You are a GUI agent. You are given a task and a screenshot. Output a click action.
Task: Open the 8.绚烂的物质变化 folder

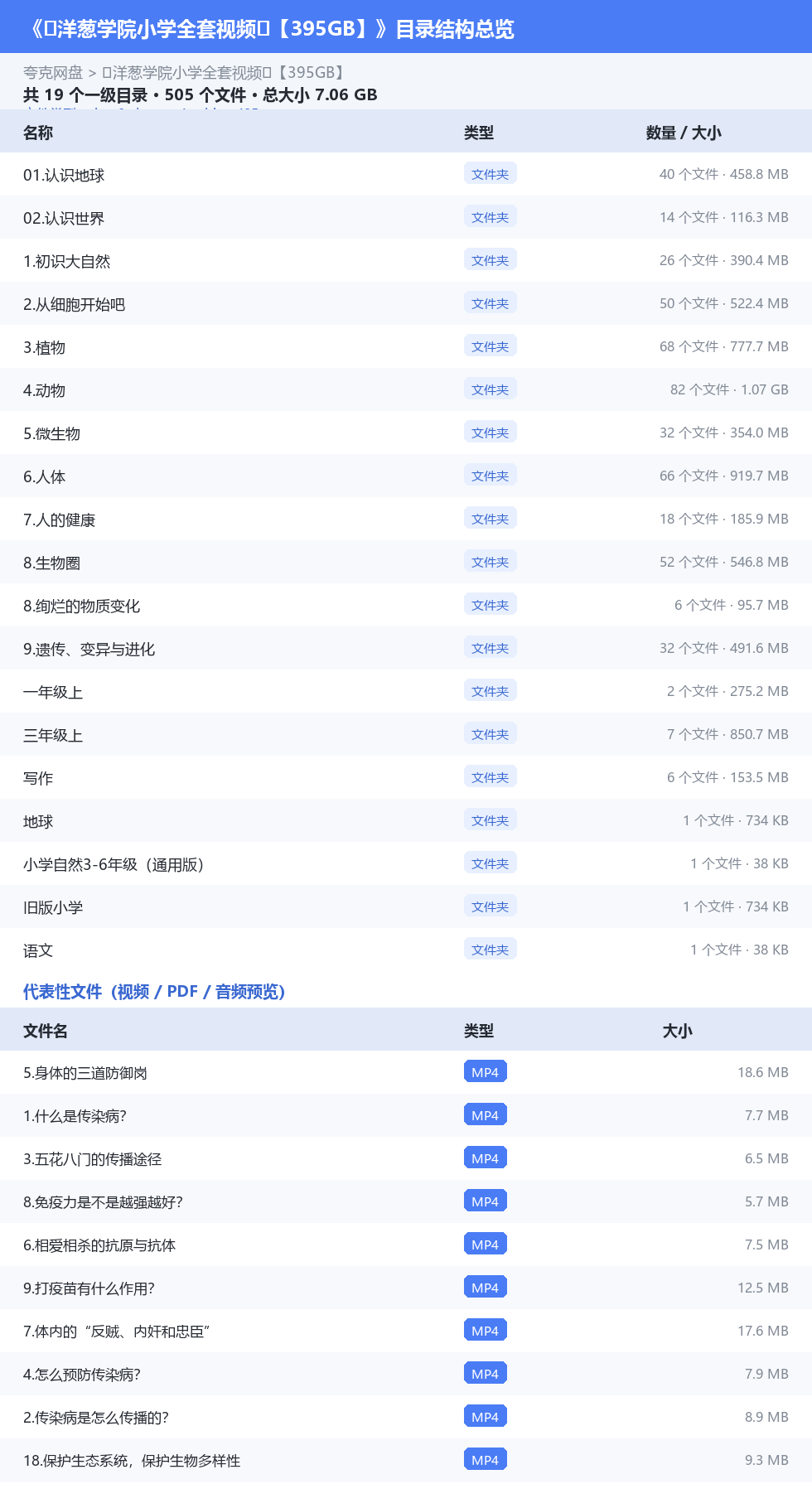pos(81,606)
